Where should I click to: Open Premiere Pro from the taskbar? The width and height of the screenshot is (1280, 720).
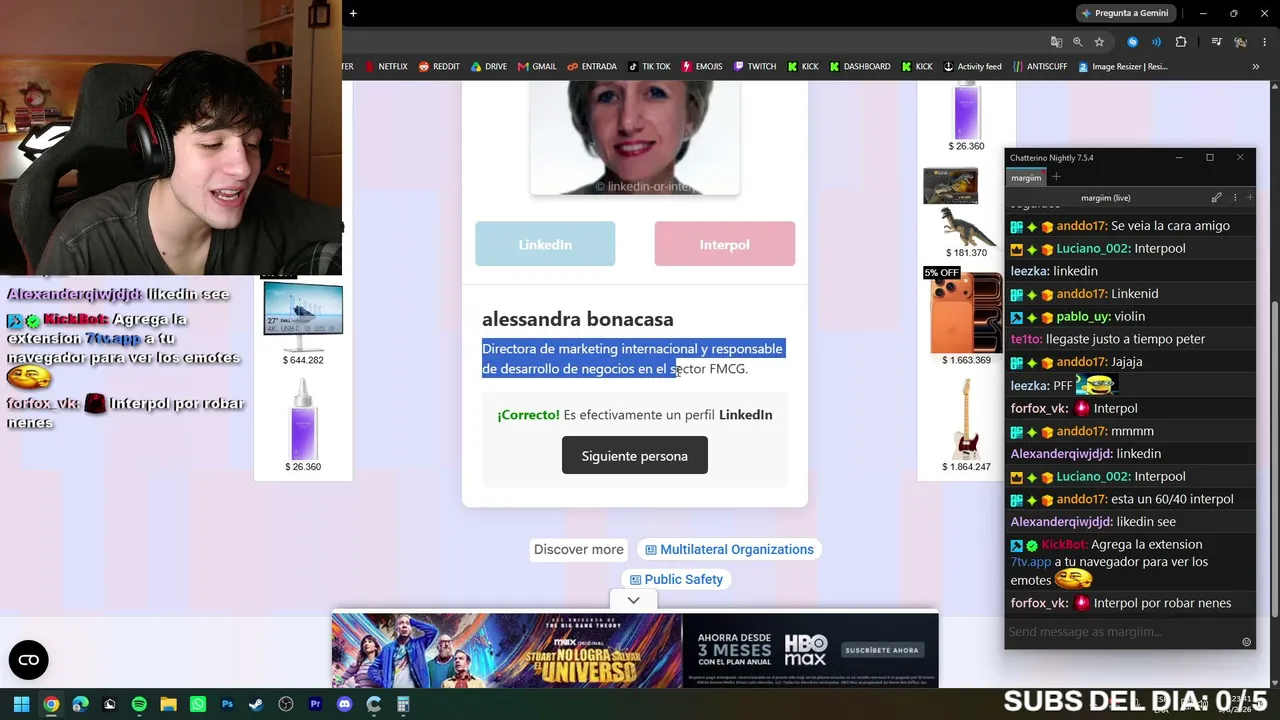(315, 704)
